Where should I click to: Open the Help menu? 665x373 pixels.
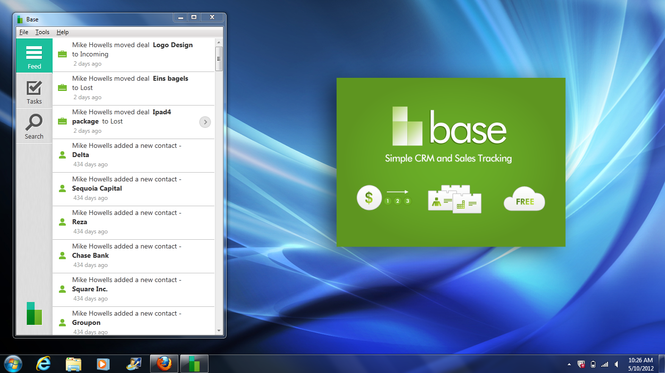click(62, 32)
